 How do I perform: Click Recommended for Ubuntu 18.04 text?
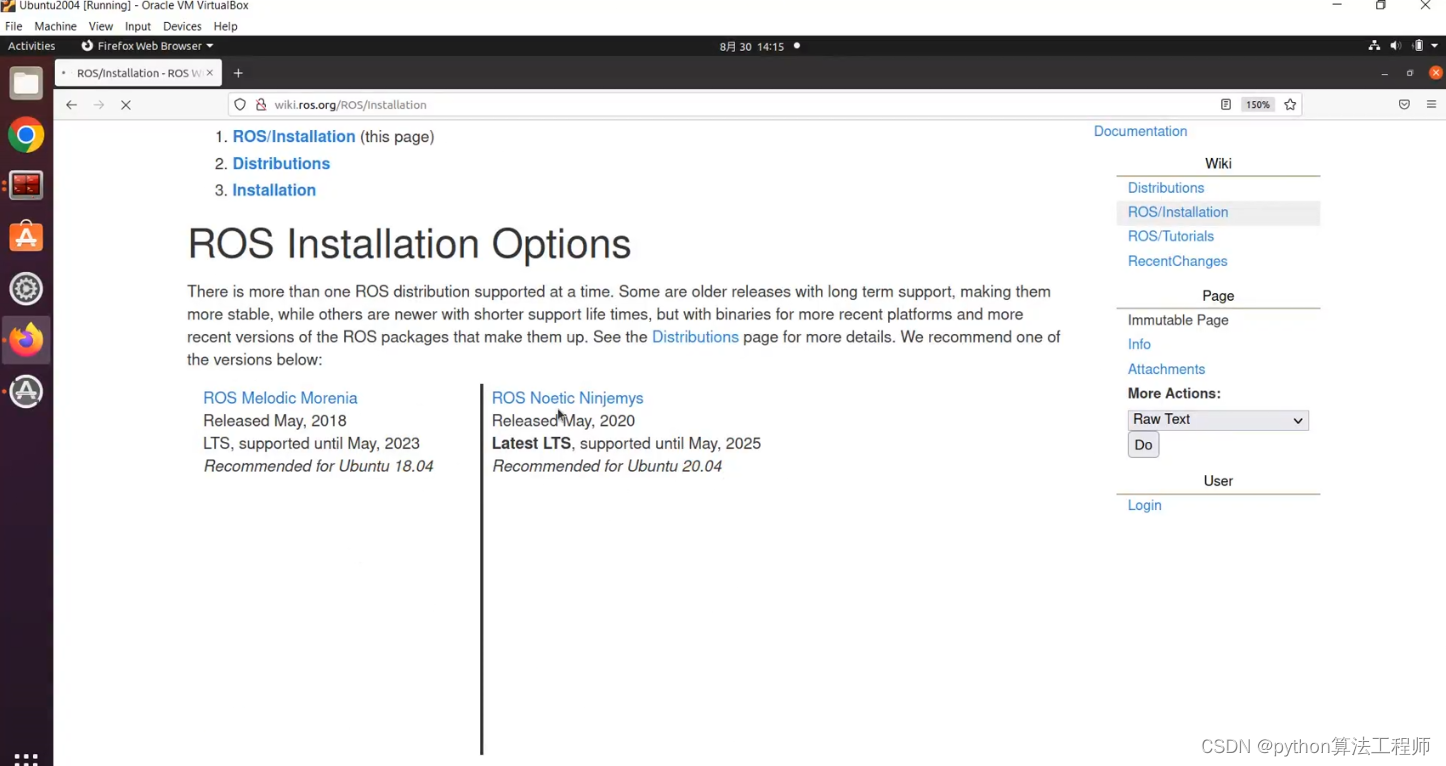(x=318, y=466)
